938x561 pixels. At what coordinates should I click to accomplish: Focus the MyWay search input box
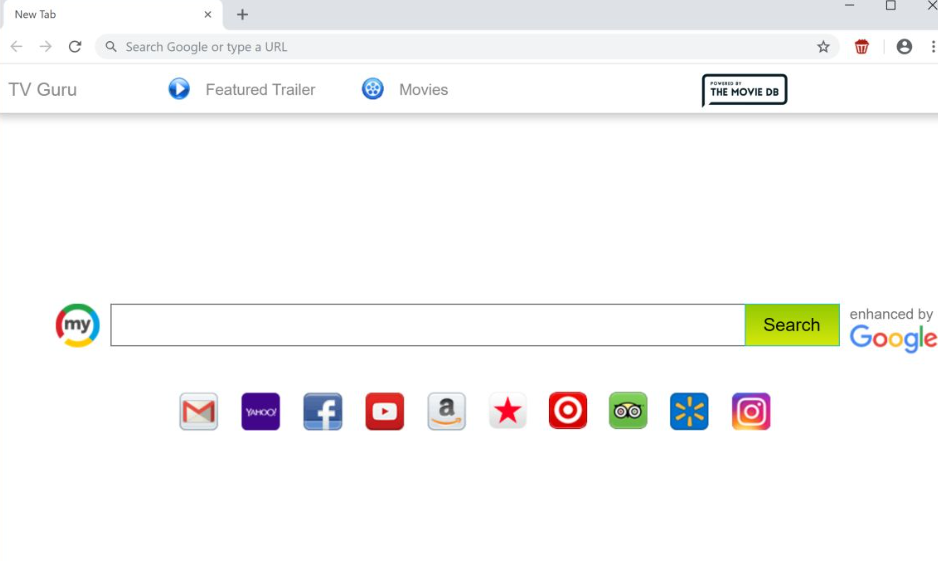pos(428,325)
